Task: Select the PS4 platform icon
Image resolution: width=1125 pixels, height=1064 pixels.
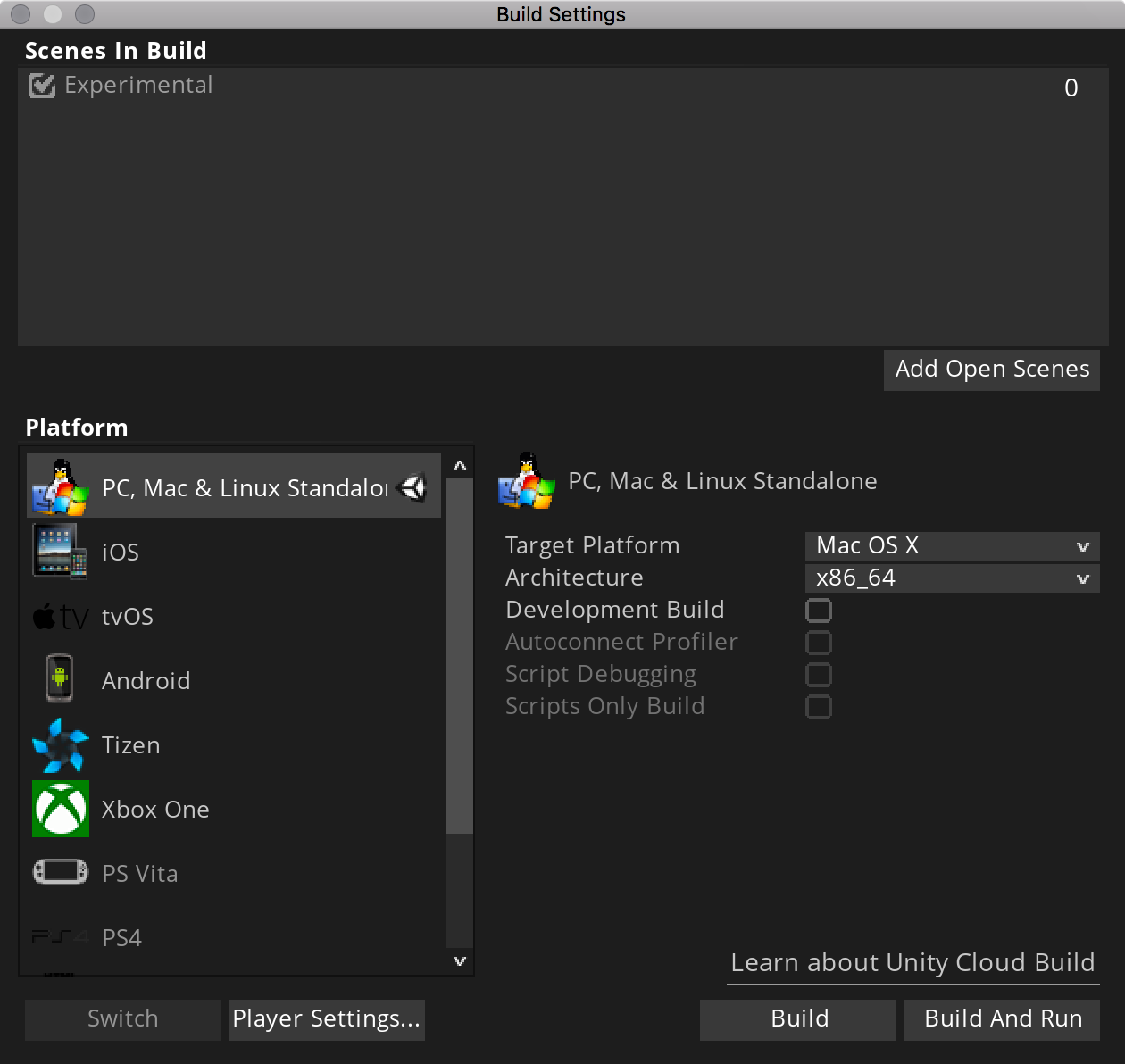Action: click(x=59, y=937)
